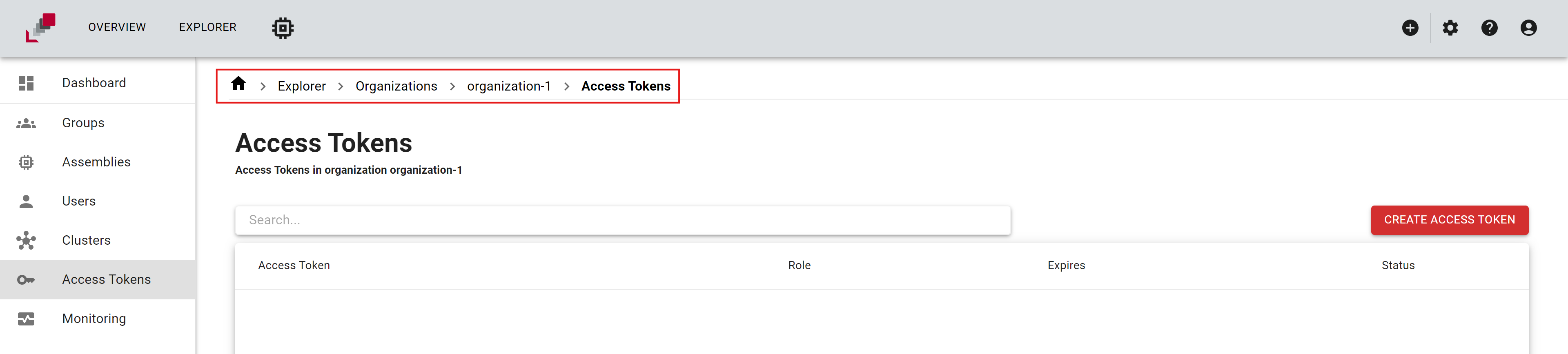Open Groups from the sidebar

click(98, 123)
